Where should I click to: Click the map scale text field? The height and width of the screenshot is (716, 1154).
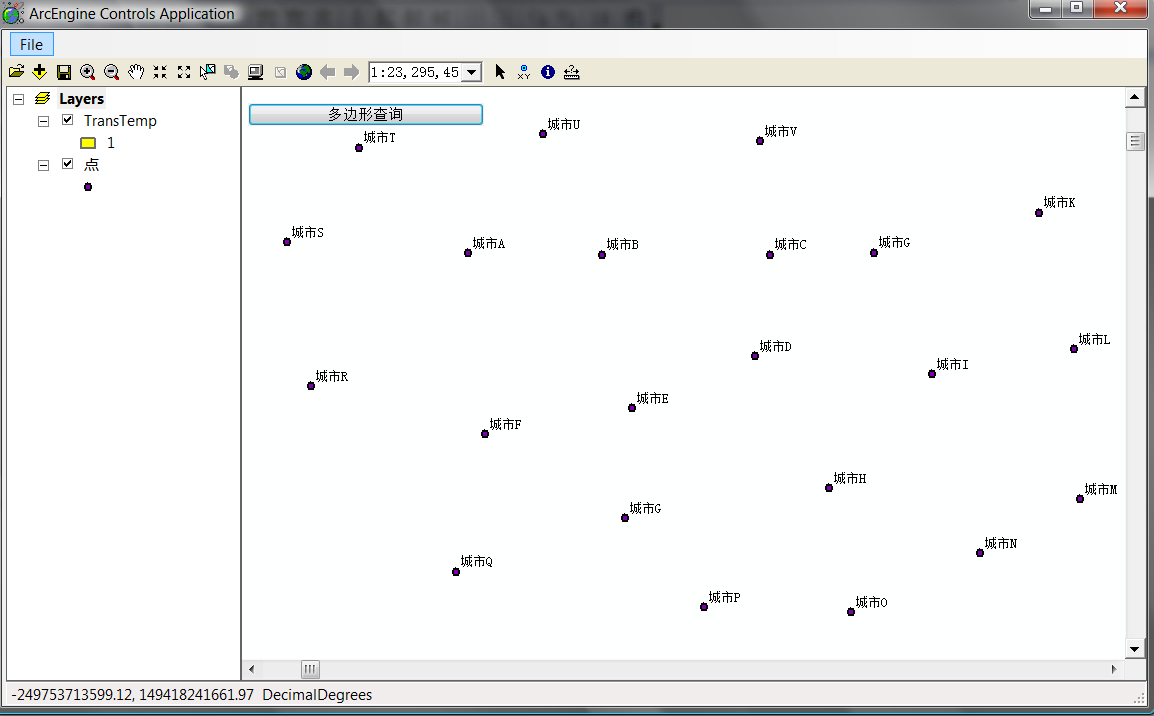(x=415, y=72)
